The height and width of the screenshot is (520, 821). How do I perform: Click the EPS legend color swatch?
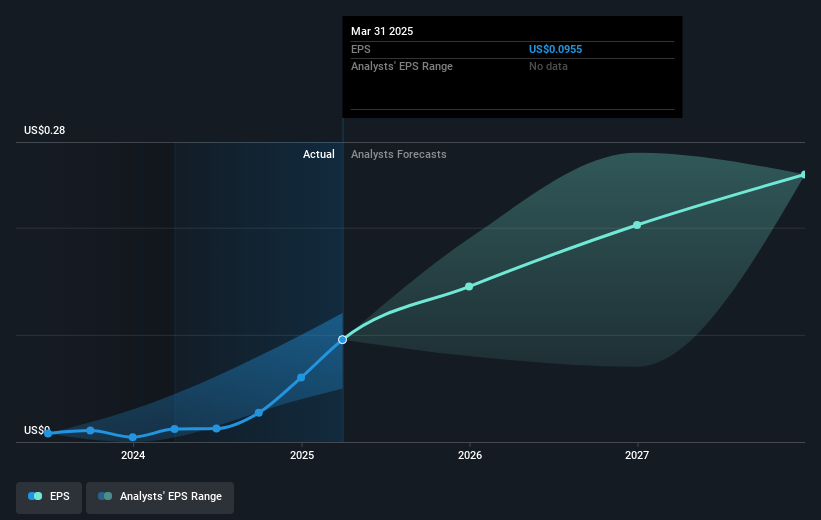click(35, 496)
